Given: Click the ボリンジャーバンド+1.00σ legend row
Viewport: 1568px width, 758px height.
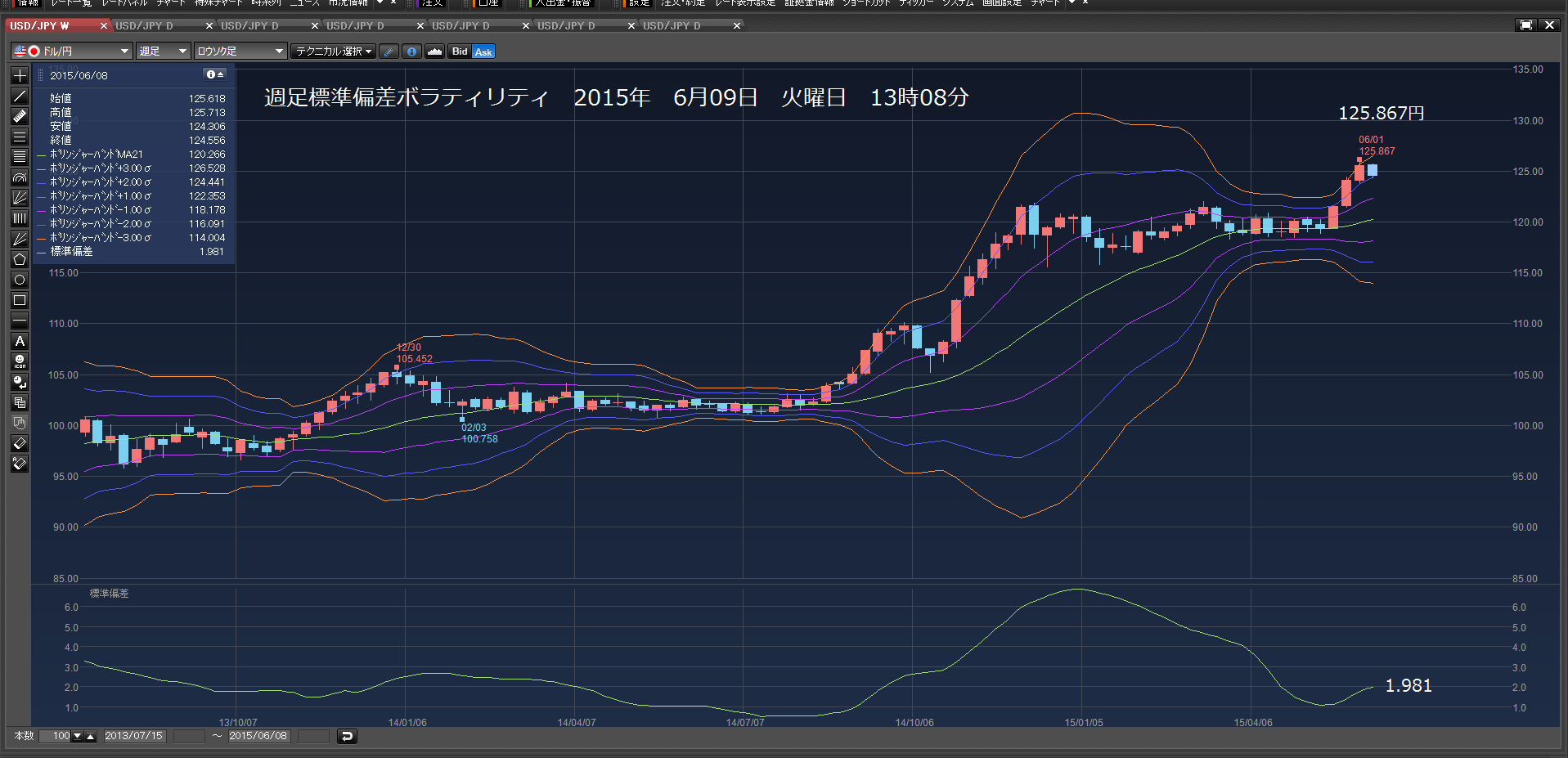Looking at the screenshot, I should (x=132, y=196).
